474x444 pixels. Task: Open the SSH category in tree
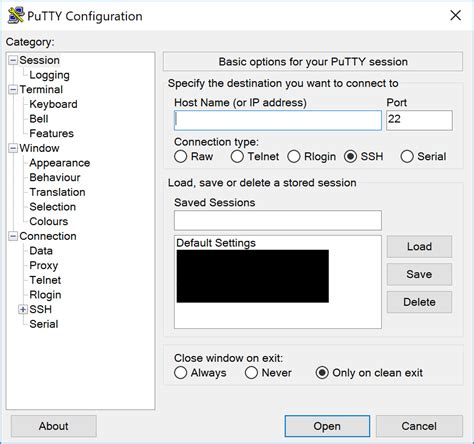tap(41, 310)
